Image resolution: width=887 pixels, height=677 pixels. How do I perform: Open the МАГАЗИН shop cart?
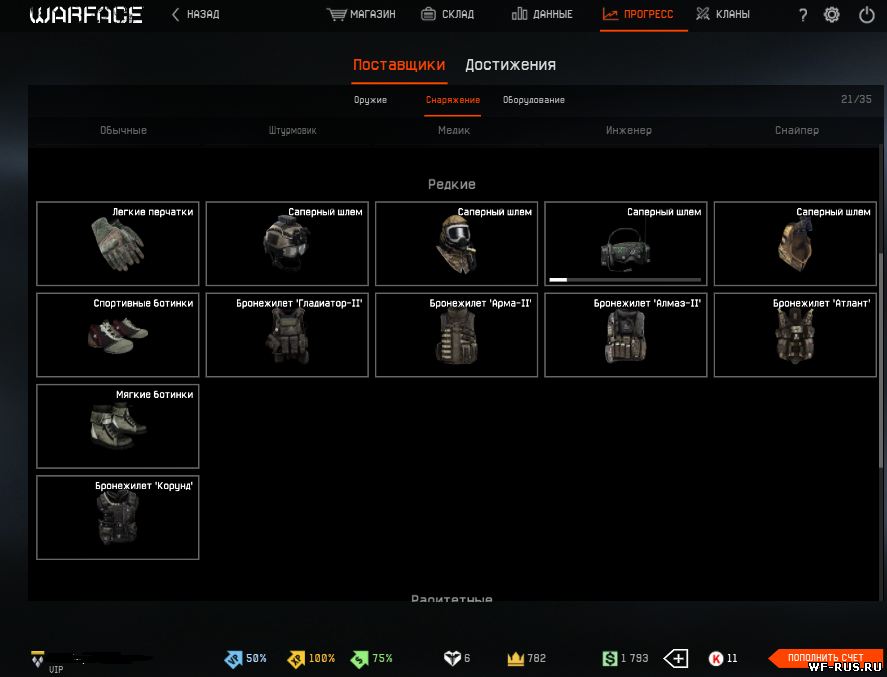point(361,15)
